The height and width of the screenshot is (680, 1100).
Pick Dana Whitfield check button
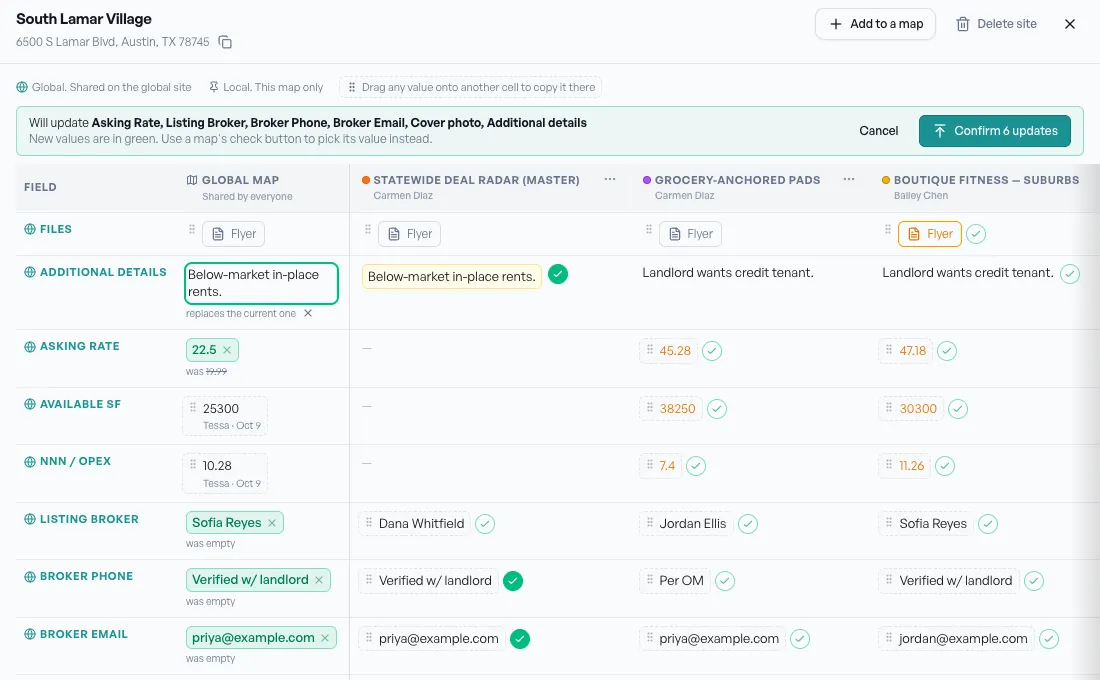485,524
